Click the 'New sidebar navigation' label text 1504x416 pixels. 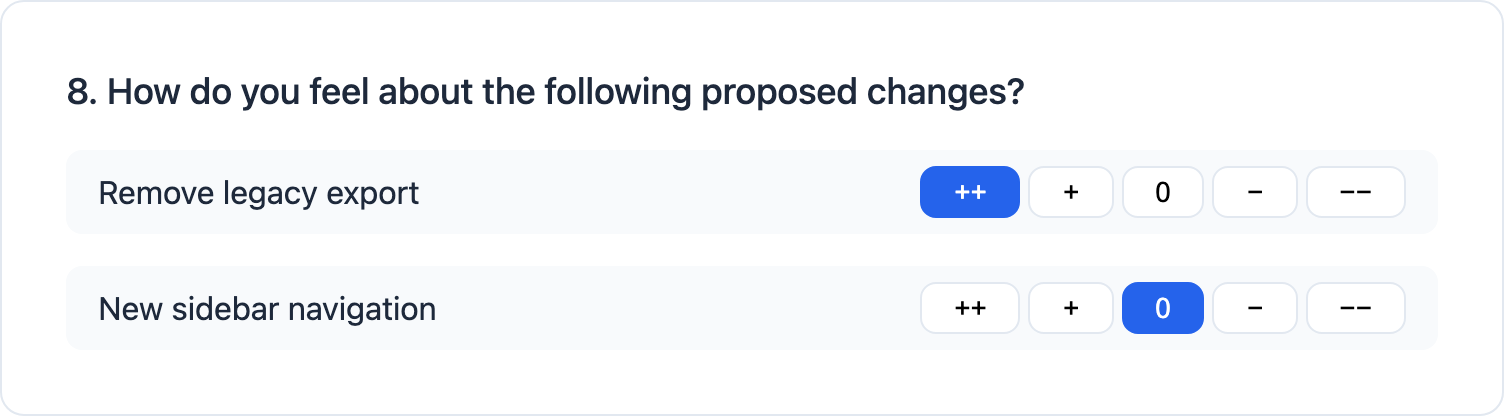pyautogui.click(x=267, y=308)
